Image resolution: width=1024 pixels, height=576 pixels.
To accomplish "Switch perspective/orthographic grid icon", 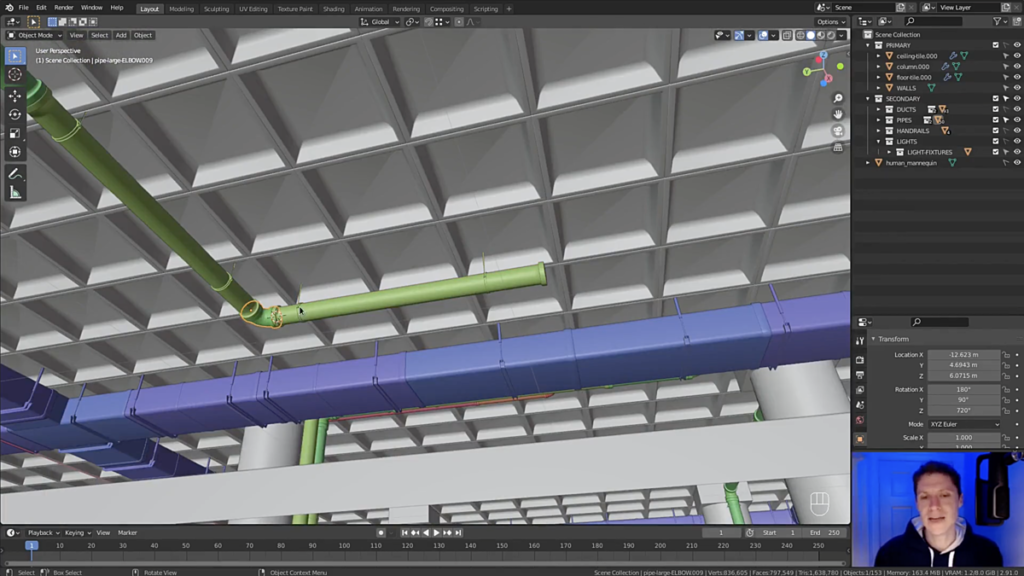I will 838,148.
